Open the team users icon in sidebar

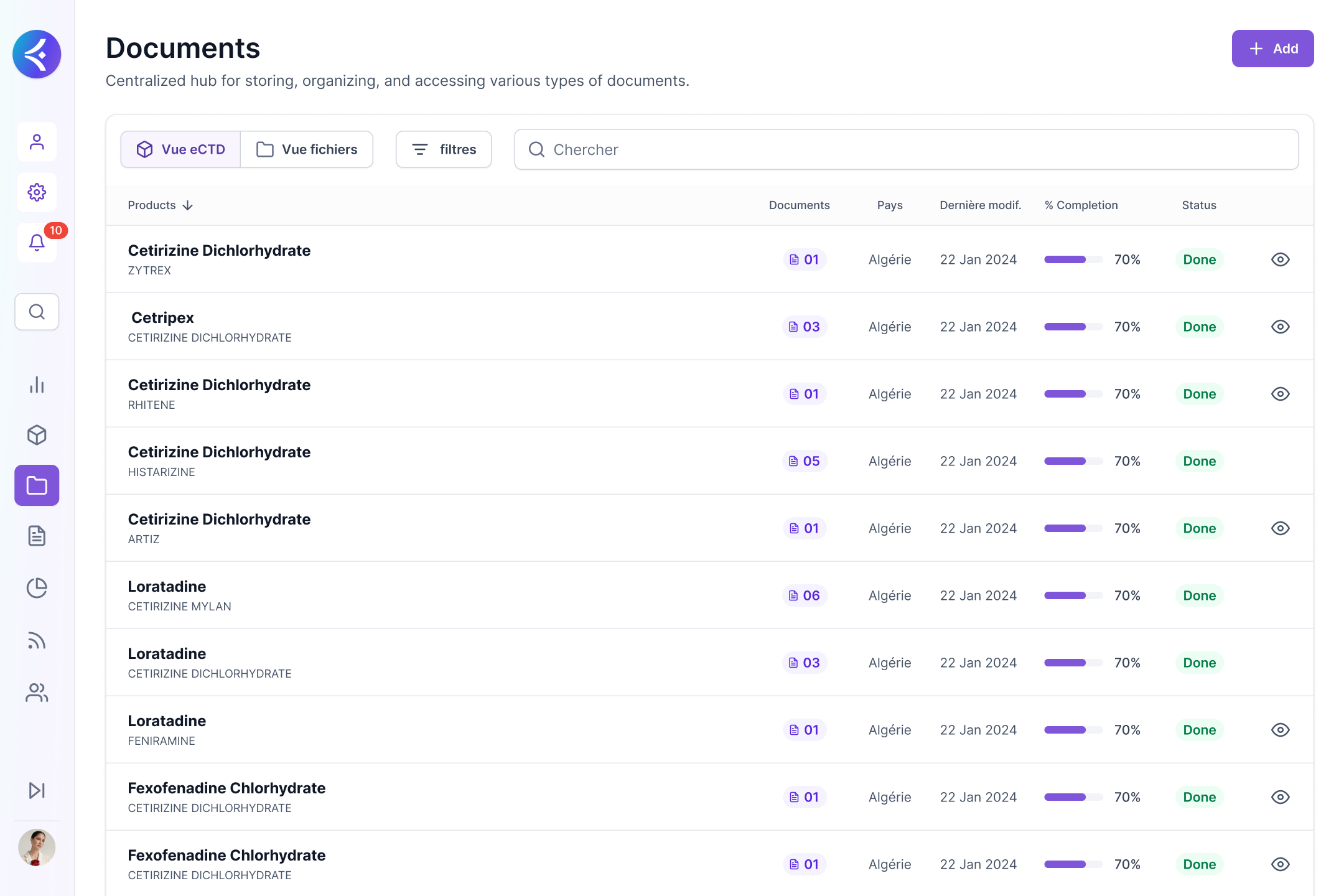pos(37,693)
